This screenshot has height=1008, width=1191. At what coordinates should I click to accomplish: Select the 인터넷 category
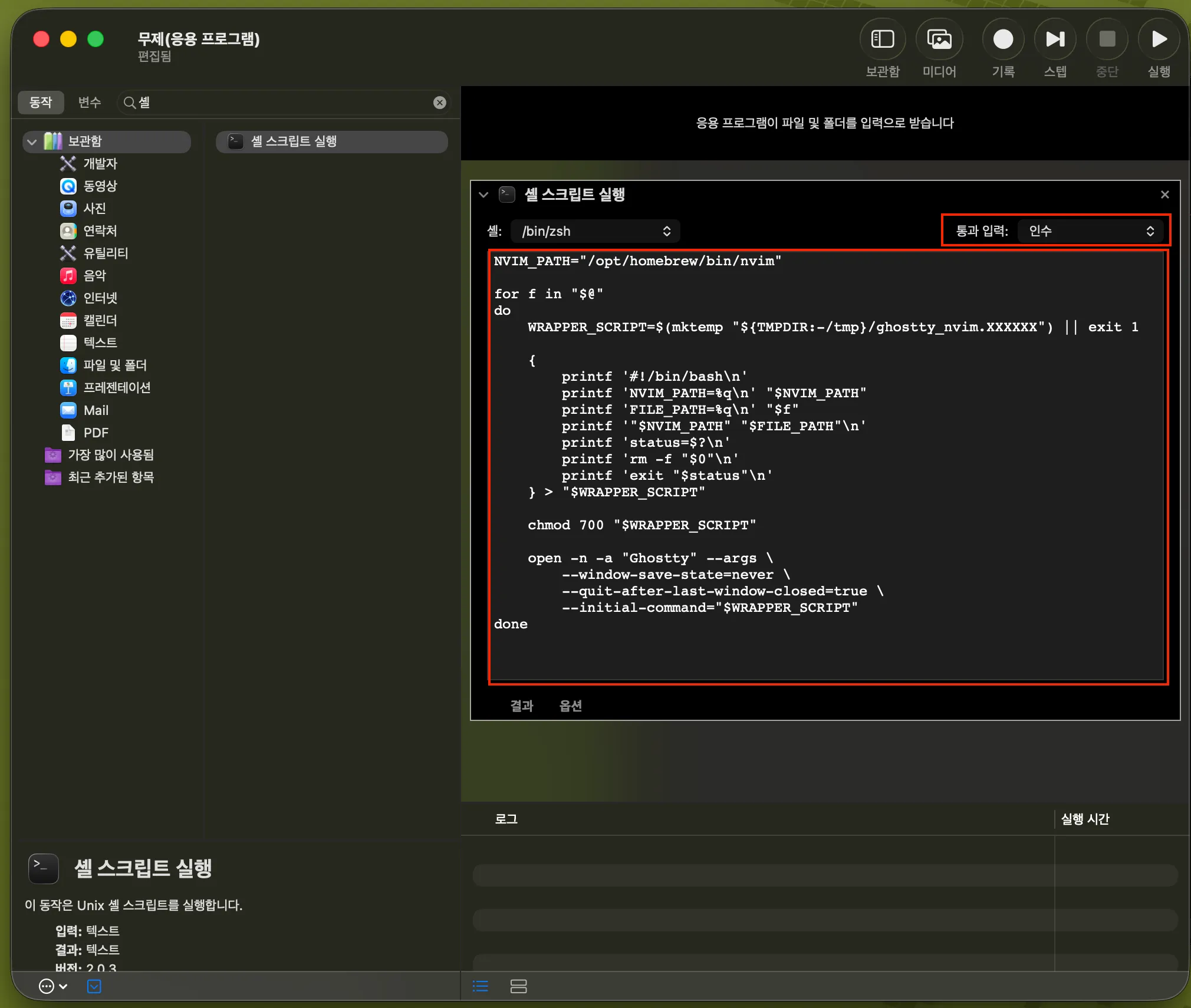pos(88,298)
